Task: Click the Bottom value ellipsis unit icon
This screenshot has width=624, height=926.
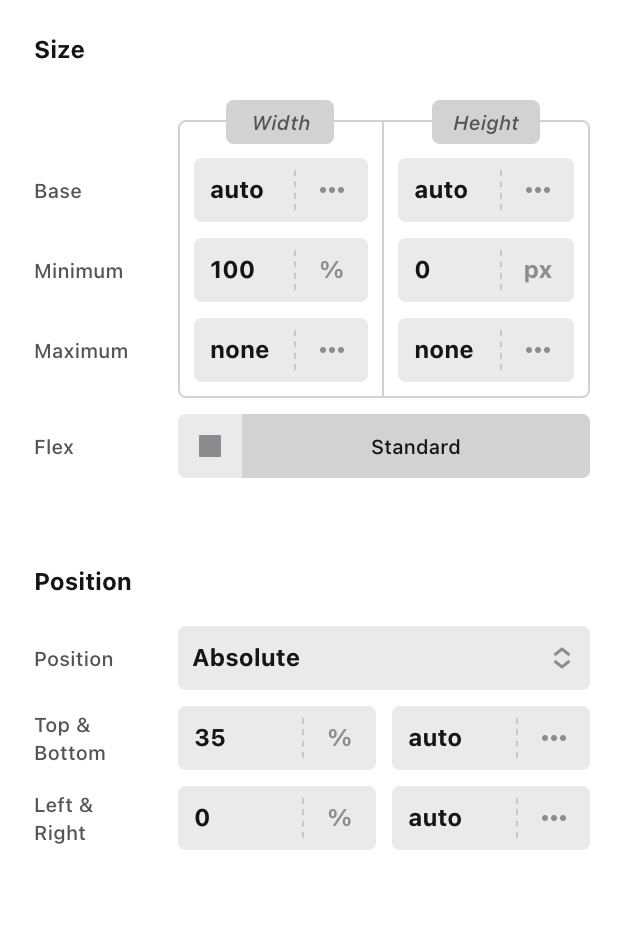Action: point(554,738)
